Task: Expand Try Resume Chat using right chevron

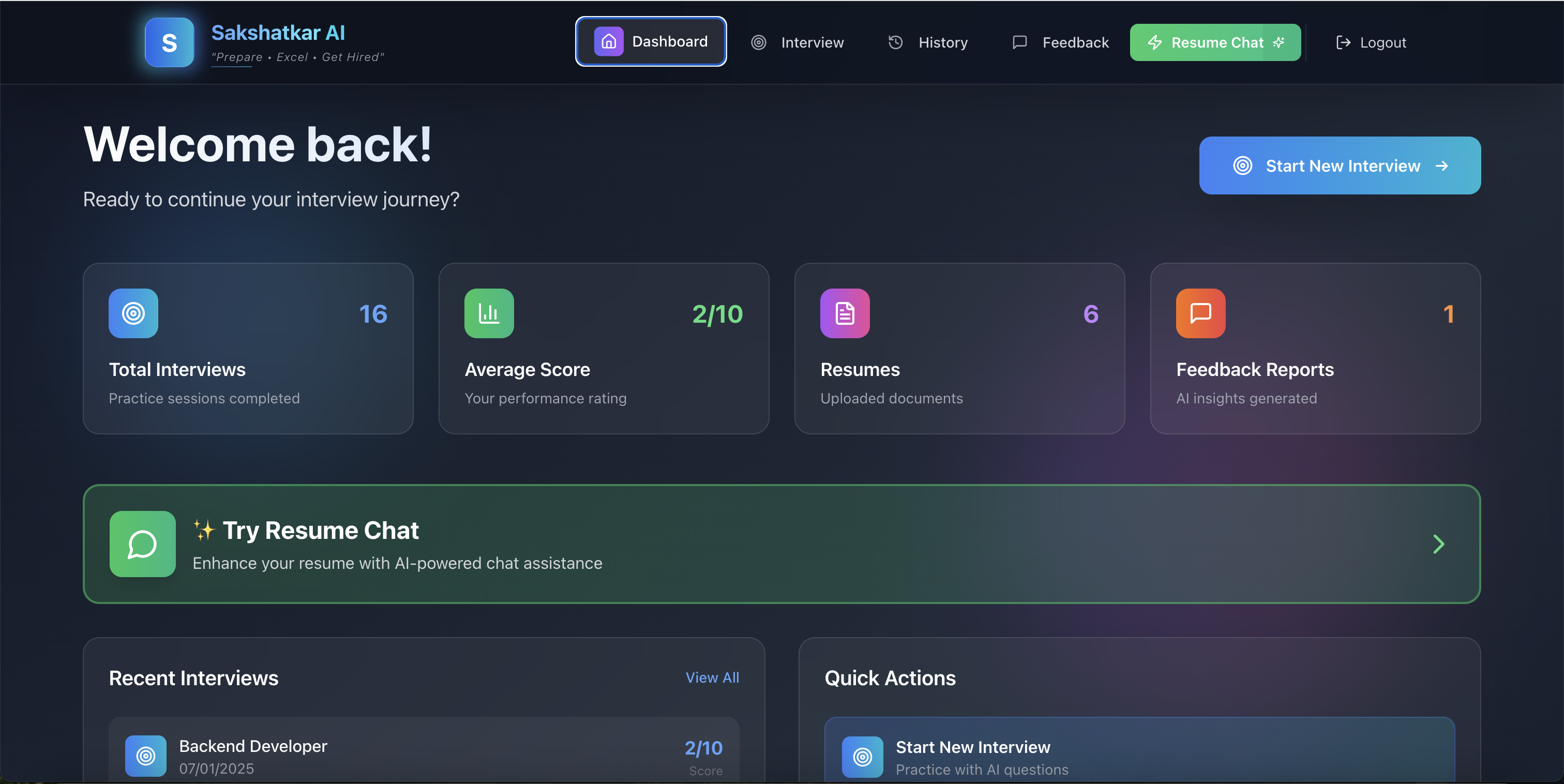Action: point(1438,544)
